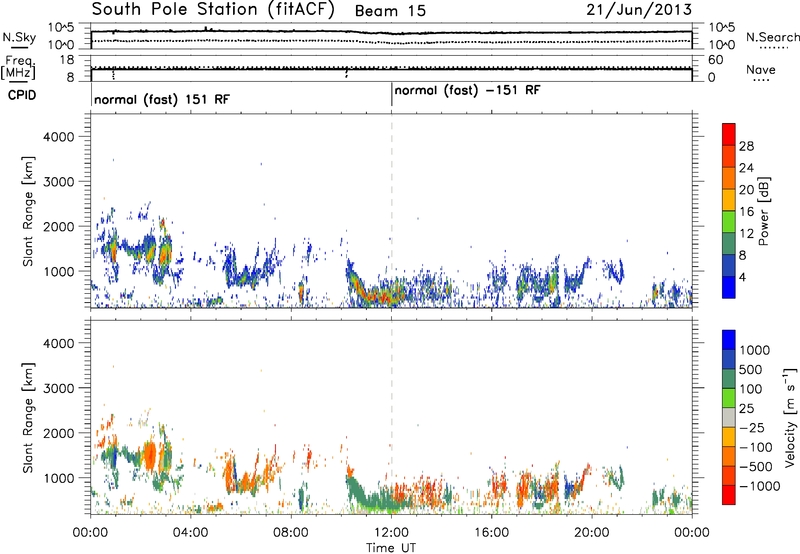Click the 'N.Search' legend label
800x554 pixels.
point(772,37)
